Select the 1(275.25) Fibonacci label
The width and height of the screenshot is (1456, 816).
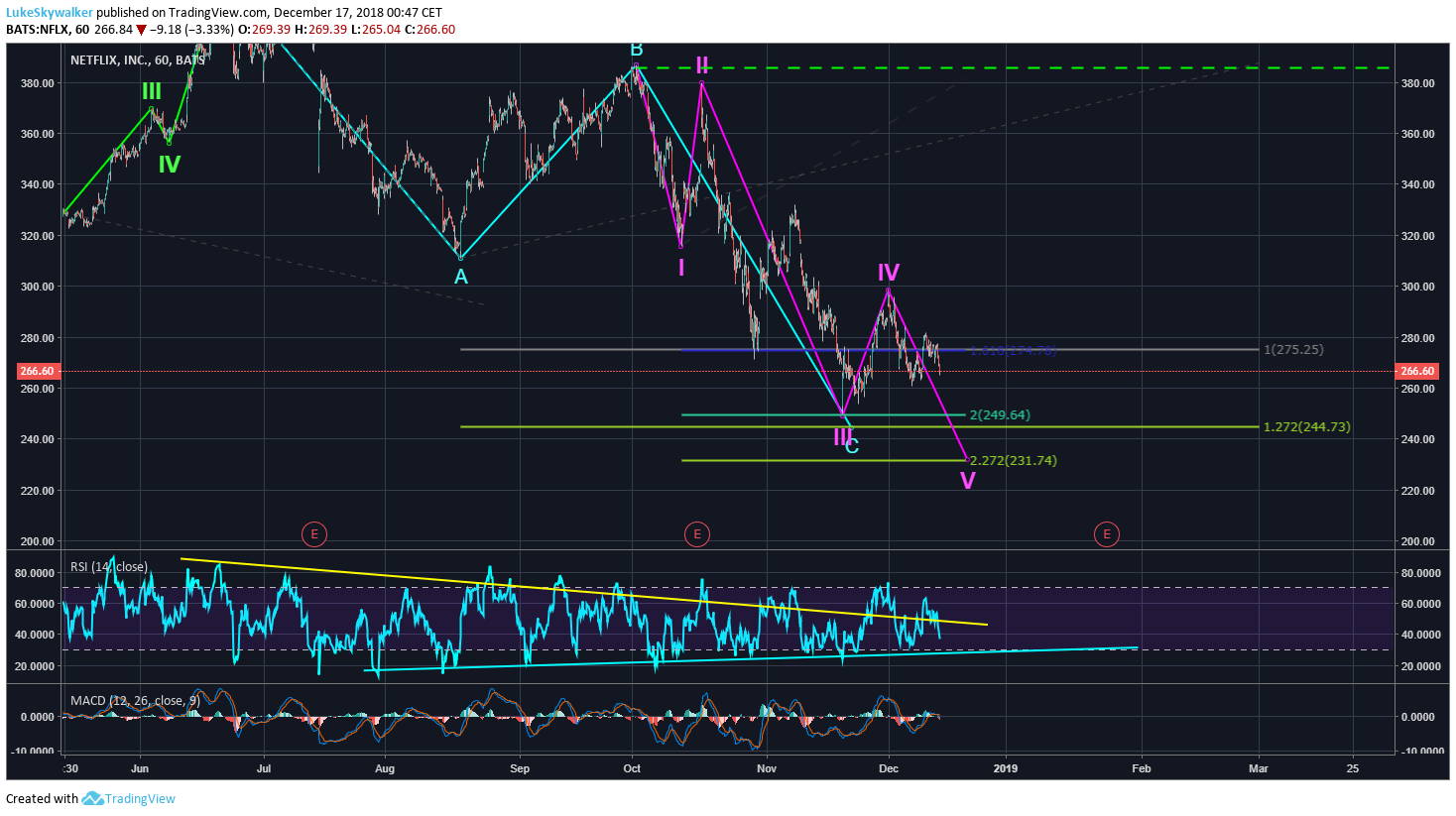[x=1293, y=350]
